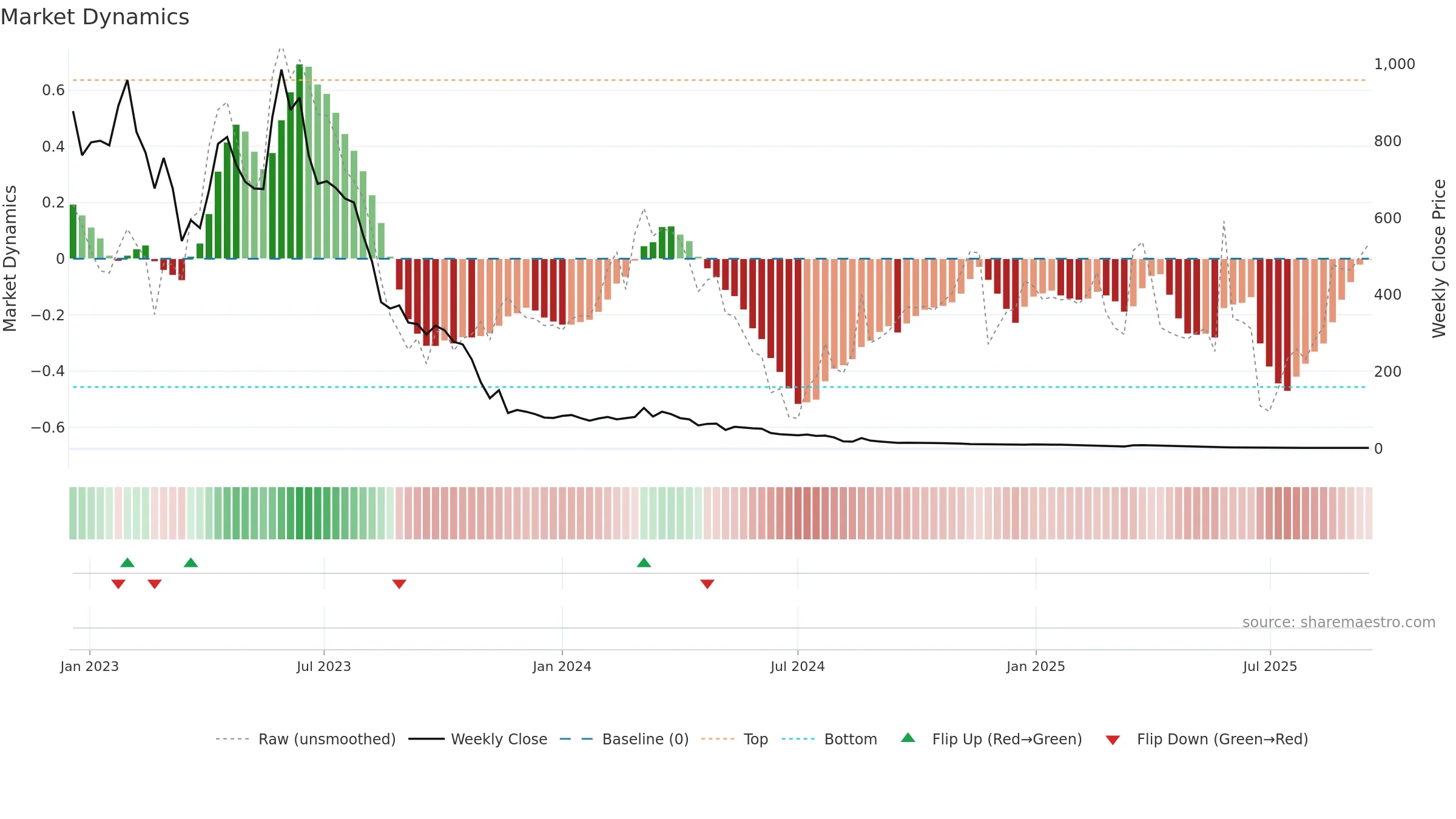Click the second Flip Down marker in early 2023
The height and width of the screenshot is (819, 1456).
155,584
